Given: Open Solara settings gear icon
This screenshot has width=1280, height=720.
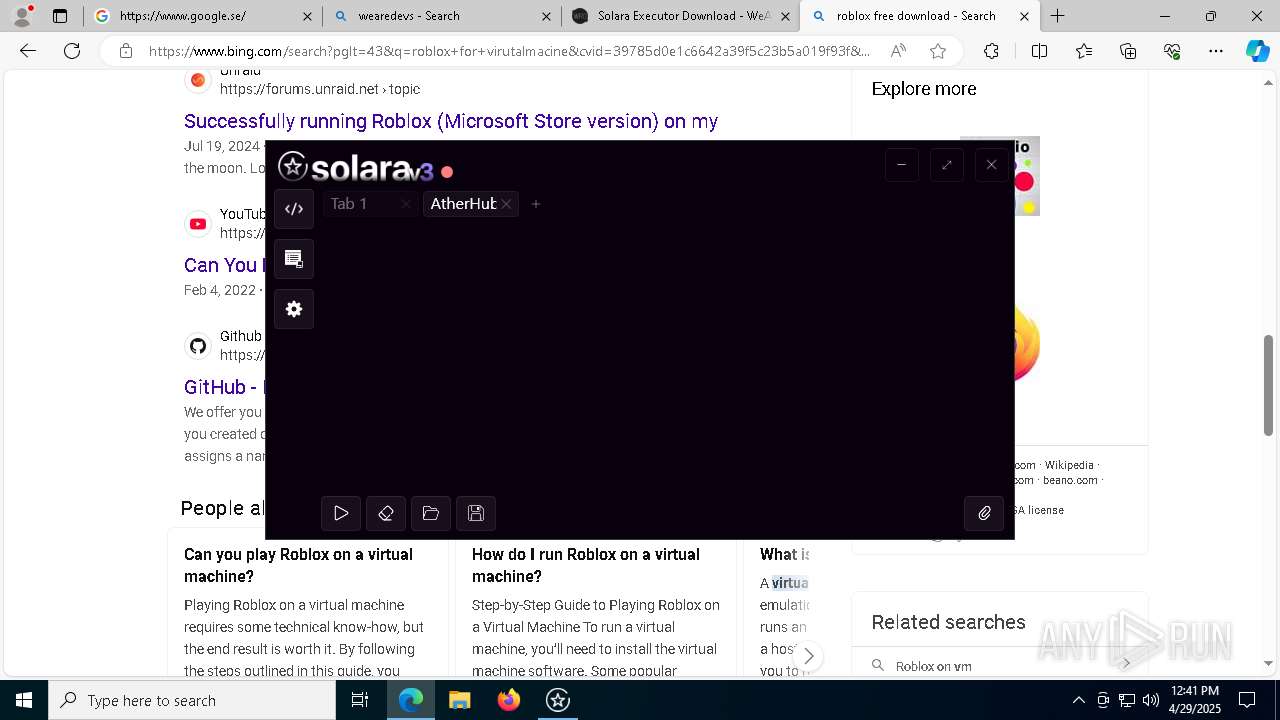Looking at the screenshot, I should [x=294, y=309].
